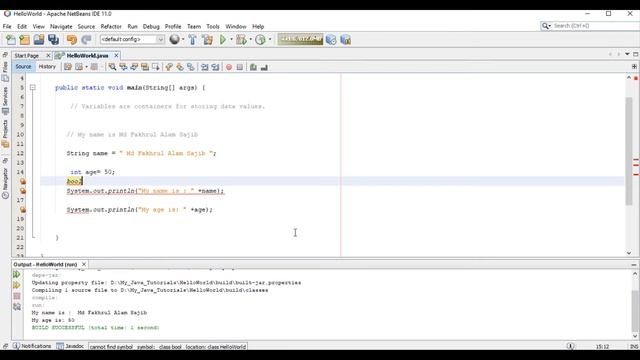Close the Output HelloWorld run tab
This screenshot has height=360, width=640.
[x=84, y=264]
